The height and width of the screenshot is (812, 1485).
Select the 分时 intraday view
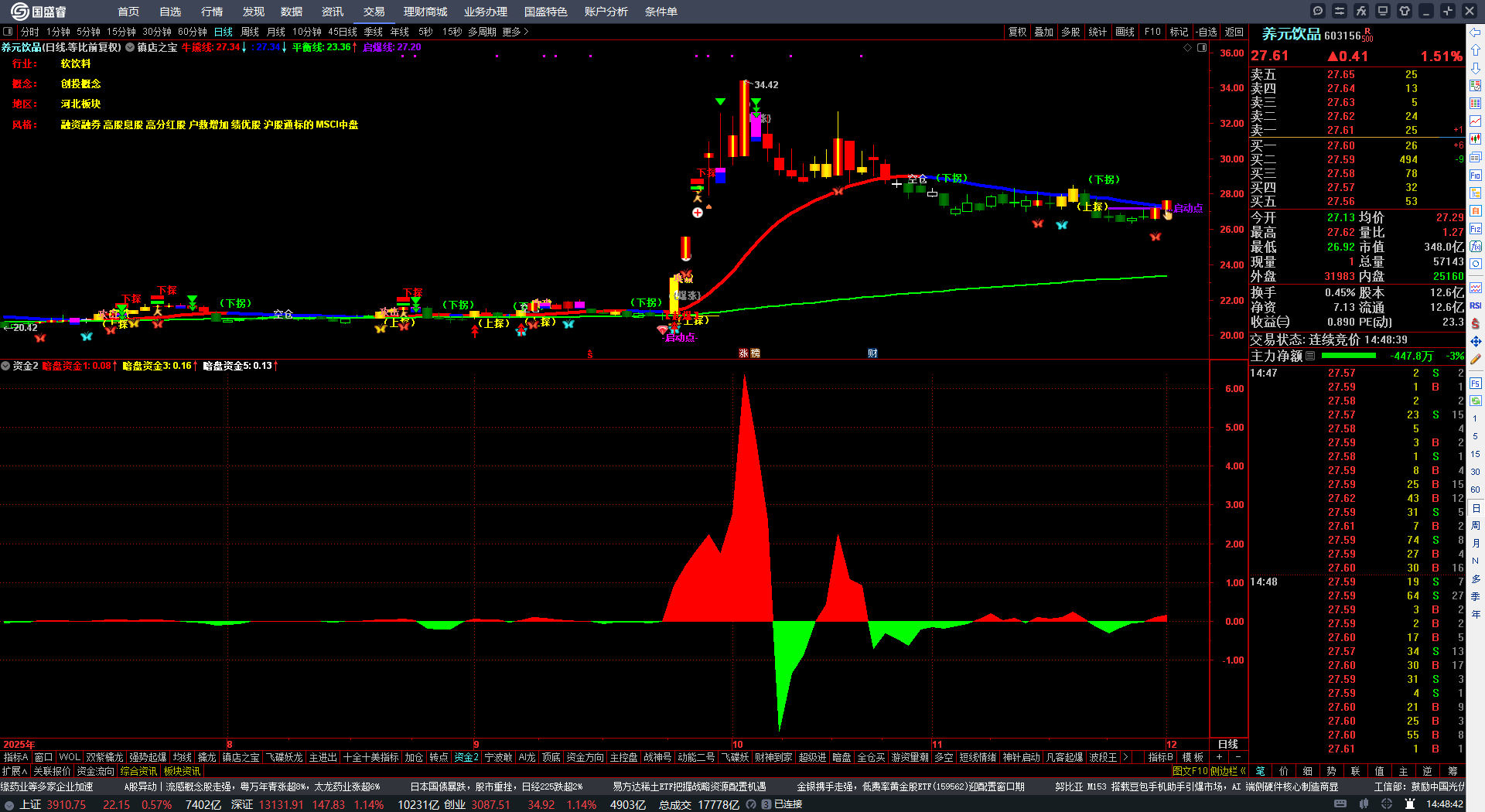[x=30, y=32]
